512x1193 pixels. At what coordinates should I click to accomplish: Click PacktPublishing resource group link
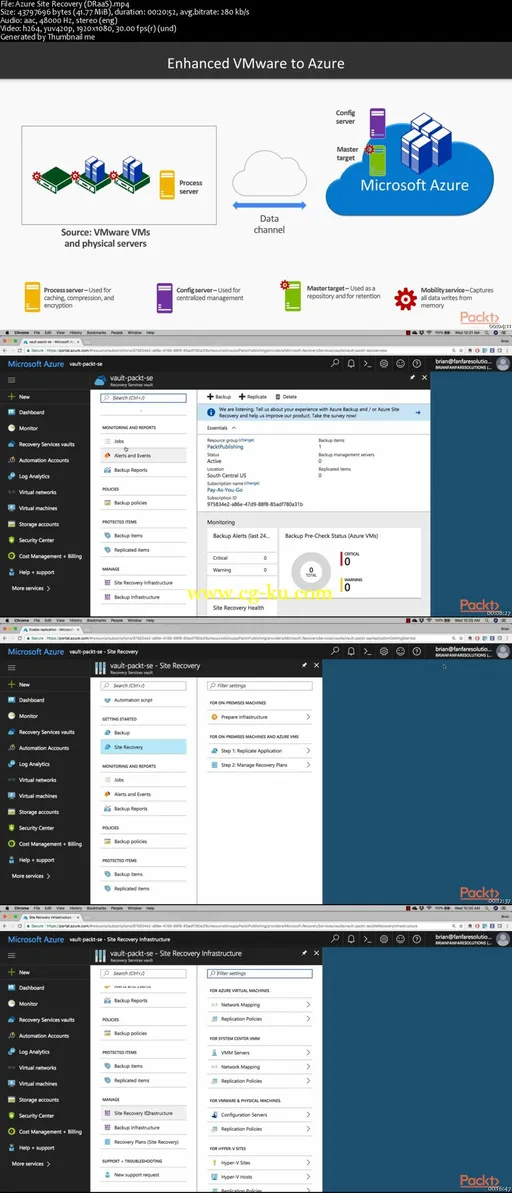225,447
